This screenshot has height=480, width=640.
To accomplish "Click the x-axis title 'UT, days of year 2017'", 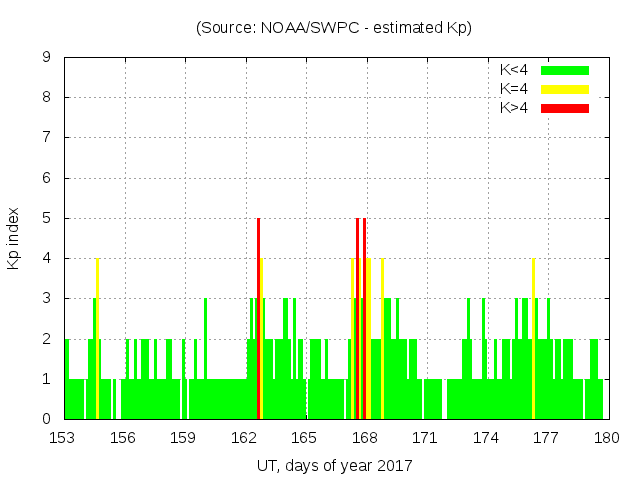I will point(334,465).
